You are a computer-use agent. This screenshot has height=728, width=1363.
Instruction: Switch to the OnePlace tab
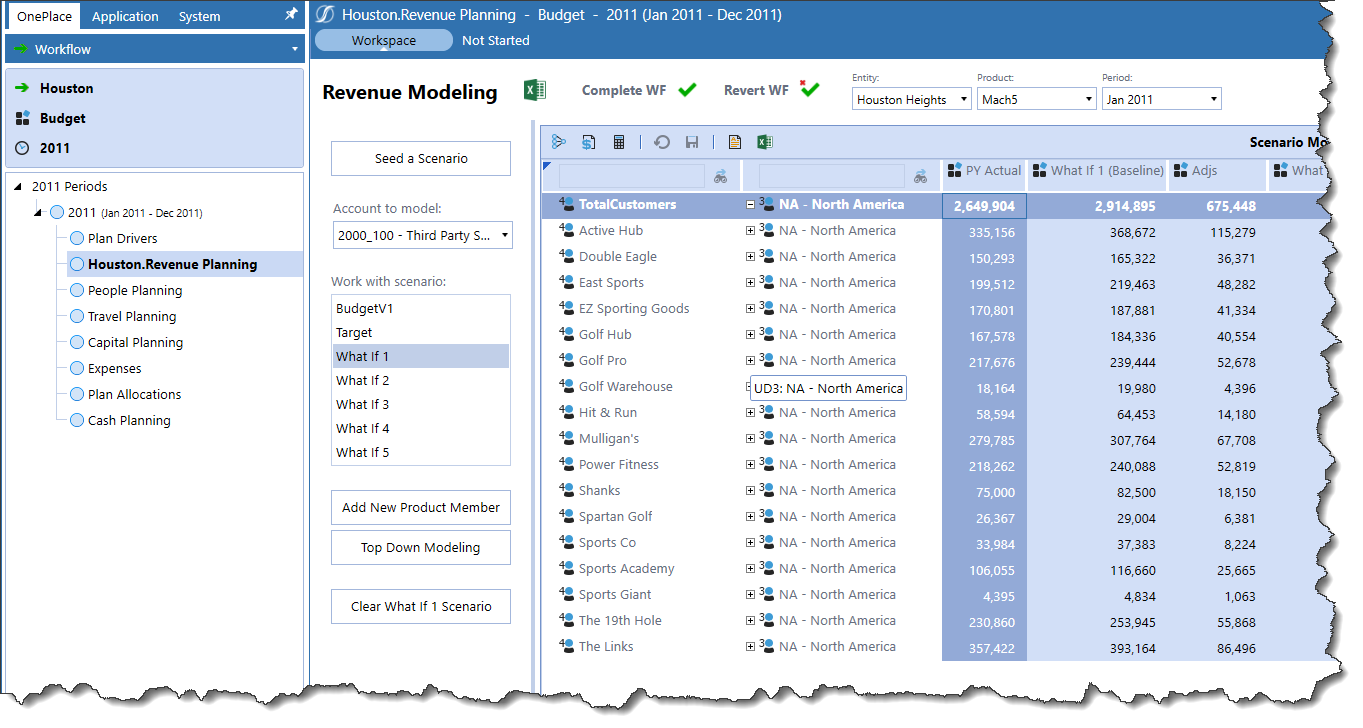(x=44, y=16)
